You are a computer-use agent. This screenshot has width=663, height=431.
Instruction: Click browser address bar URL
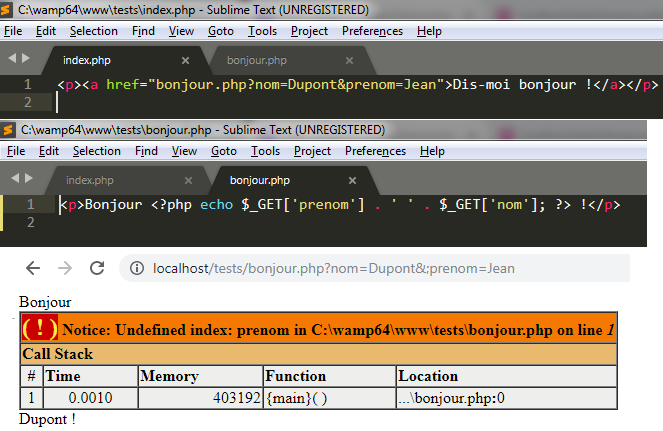point(334,268)
